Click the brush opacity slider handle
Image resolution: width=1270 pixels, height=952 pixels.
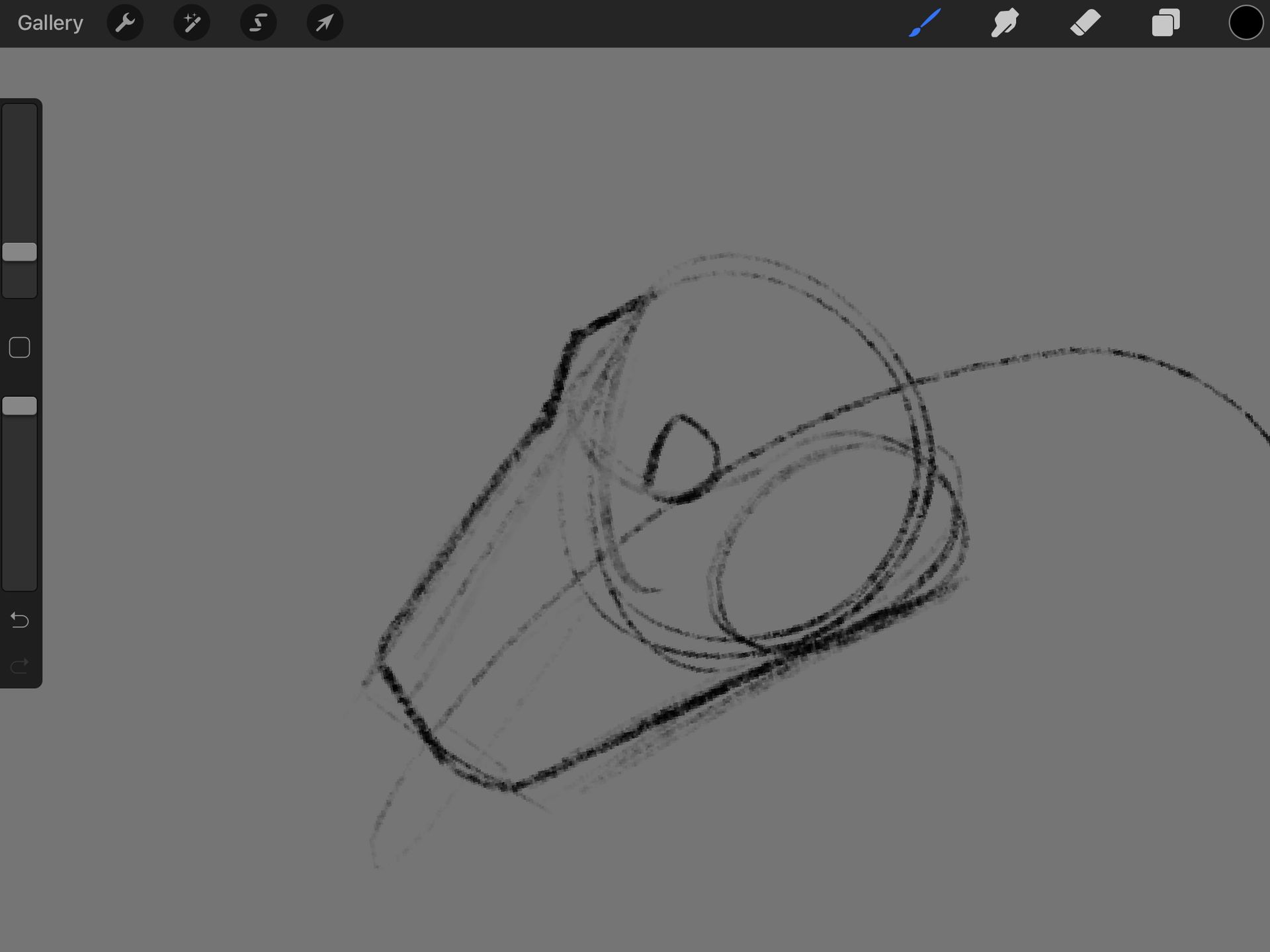(20, 406)
